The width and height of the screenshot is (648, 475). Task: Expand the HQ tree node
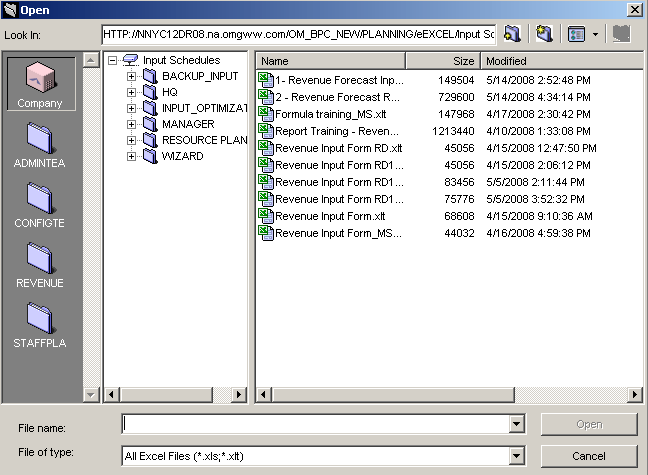131,92
